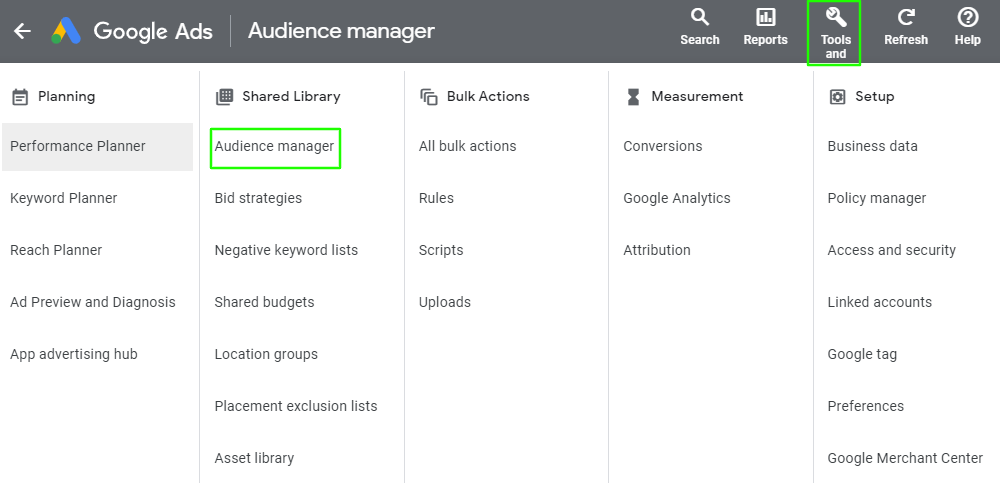The height and width of the screenshot is (483, 1000).
Task: Open Audience manager in Shared Library
Action: pyautogui.click(x=275, y=147)
